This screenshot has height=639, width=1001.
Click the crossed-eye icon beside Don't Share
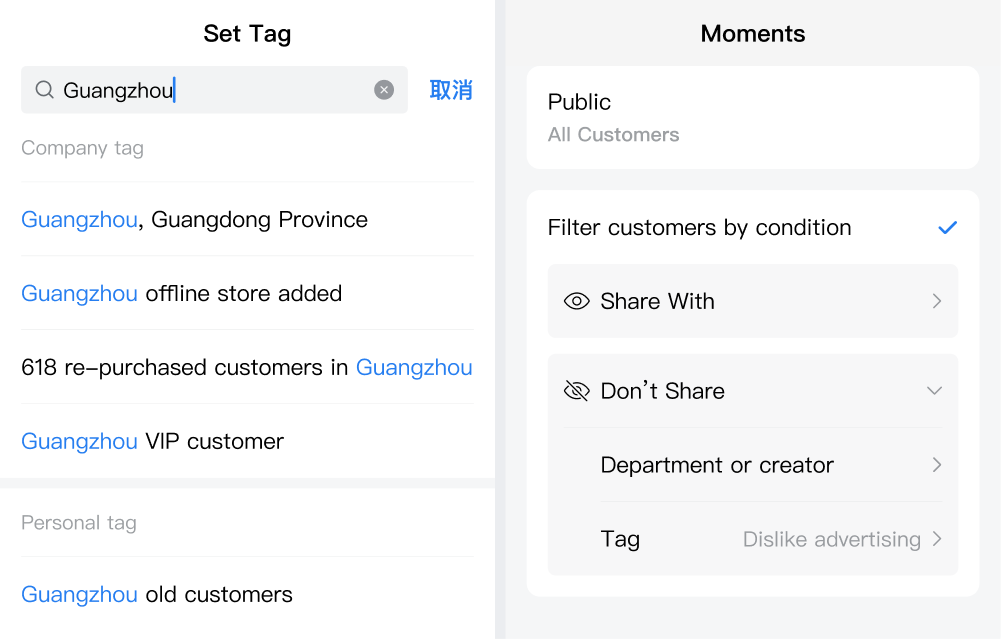[x=576, y=391]
